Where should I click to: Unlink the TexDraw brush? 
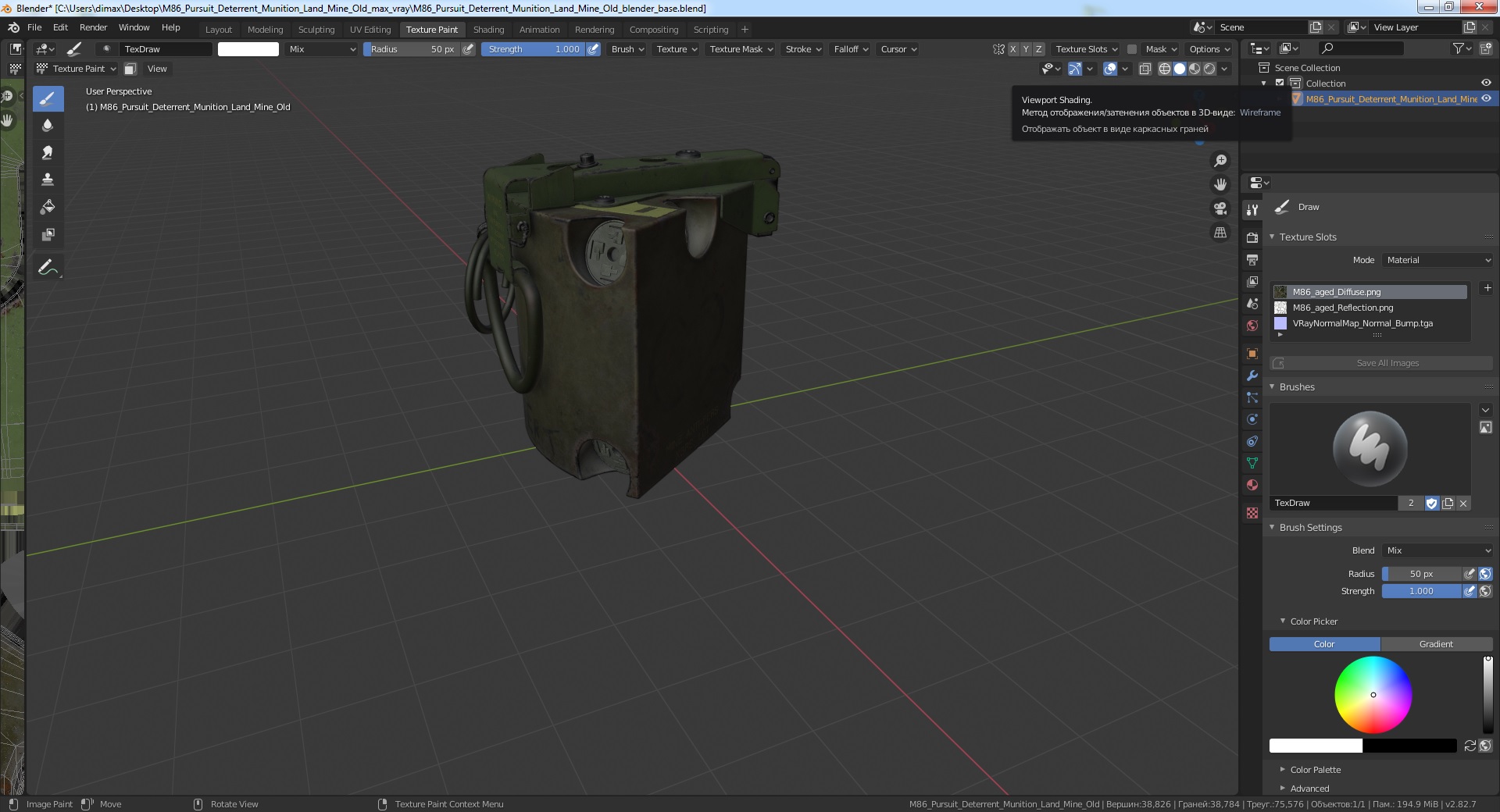tap(1463, 504)
